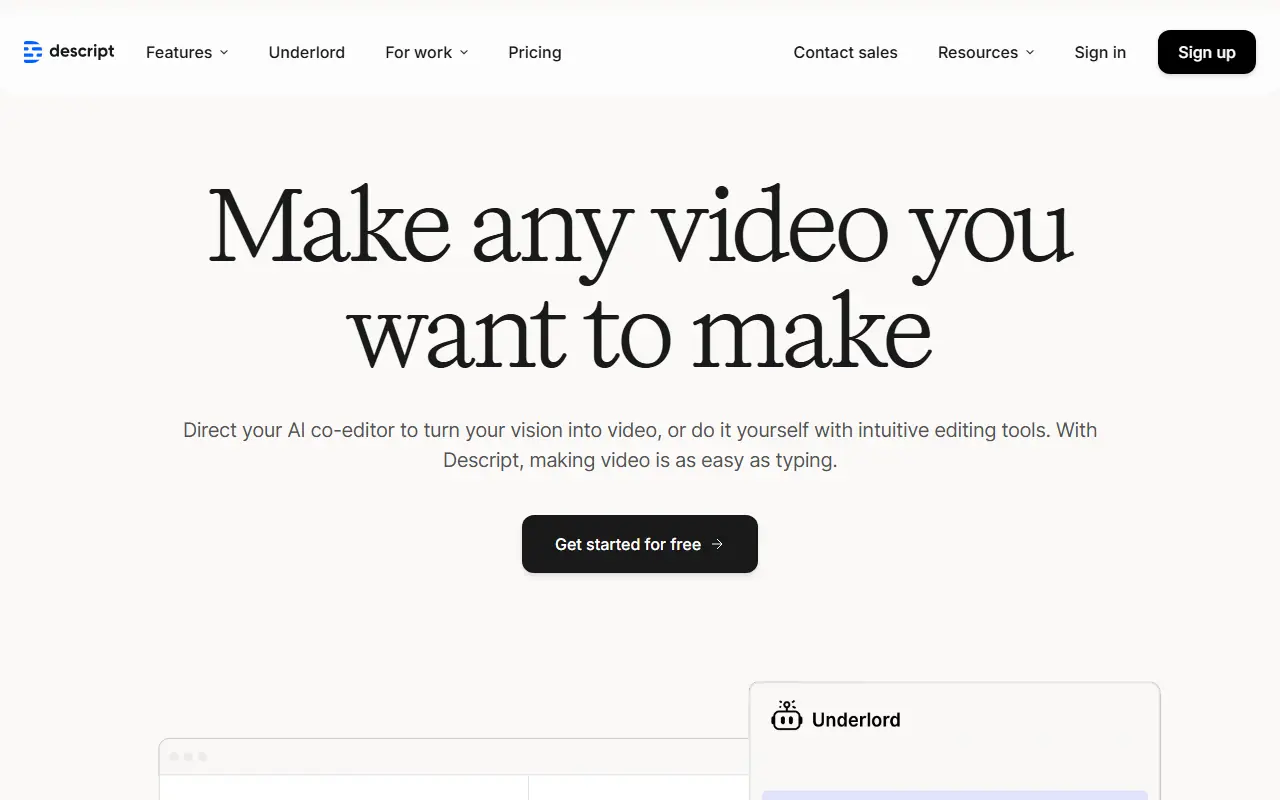This screenshot has height=800, width=1280.
Task: Click the Sign up button
Action: pos(1206,52)
